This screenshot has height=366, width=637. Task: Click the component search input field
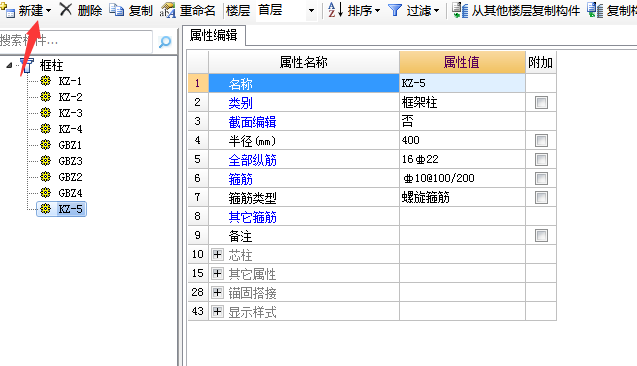[x=76, y=41]
